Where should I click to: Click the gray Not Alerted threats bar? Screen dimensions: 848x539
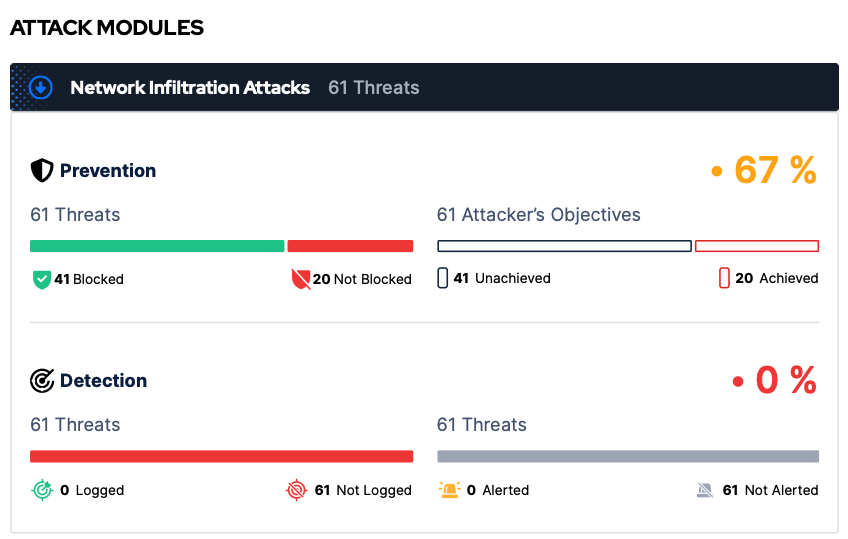point(628,456)
